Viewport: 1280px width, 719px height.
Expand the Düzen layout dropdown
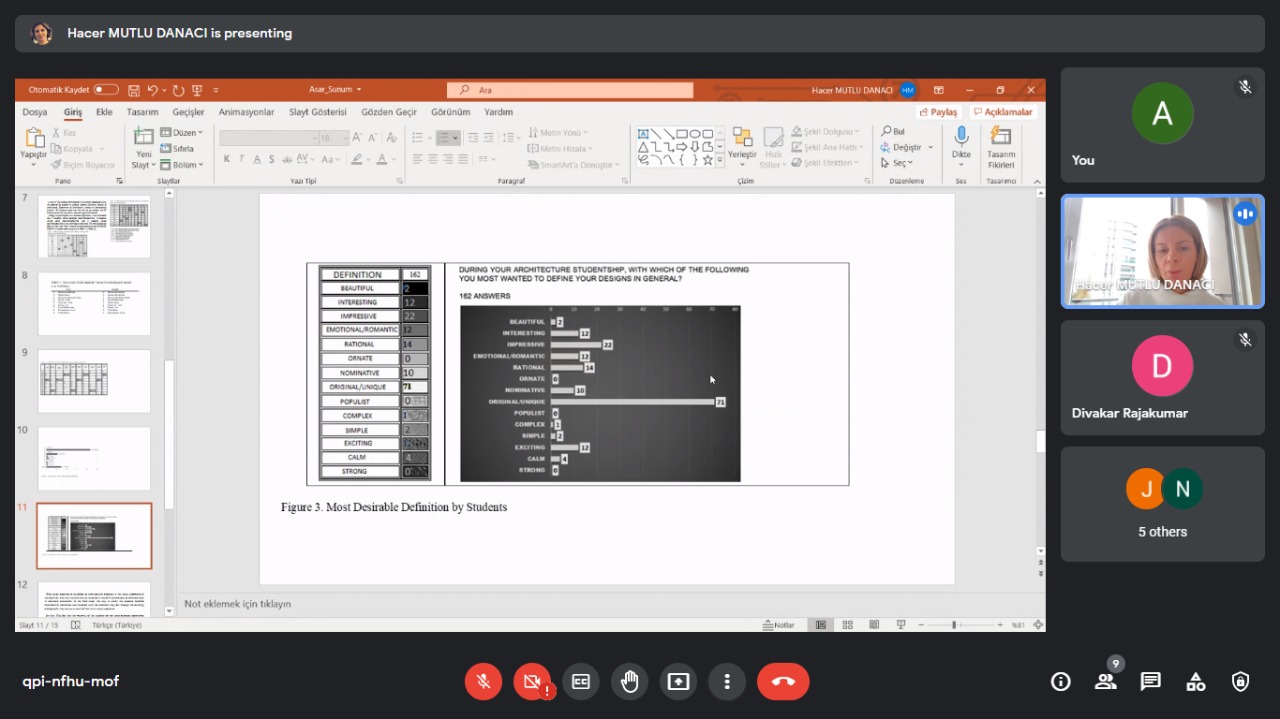(182, 133)
